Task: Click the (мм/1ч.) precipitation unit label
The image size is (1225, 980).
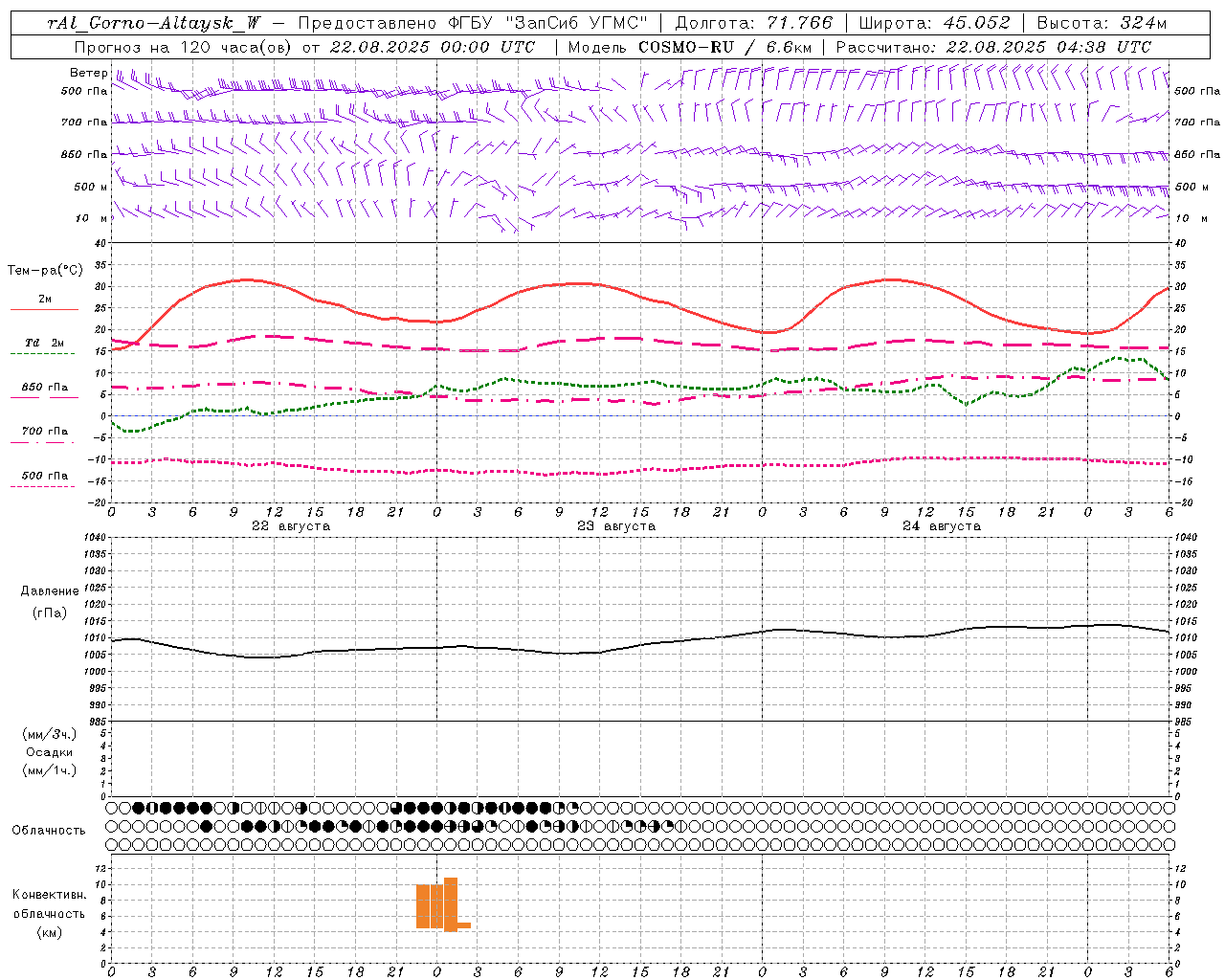Action: (50, 770)
